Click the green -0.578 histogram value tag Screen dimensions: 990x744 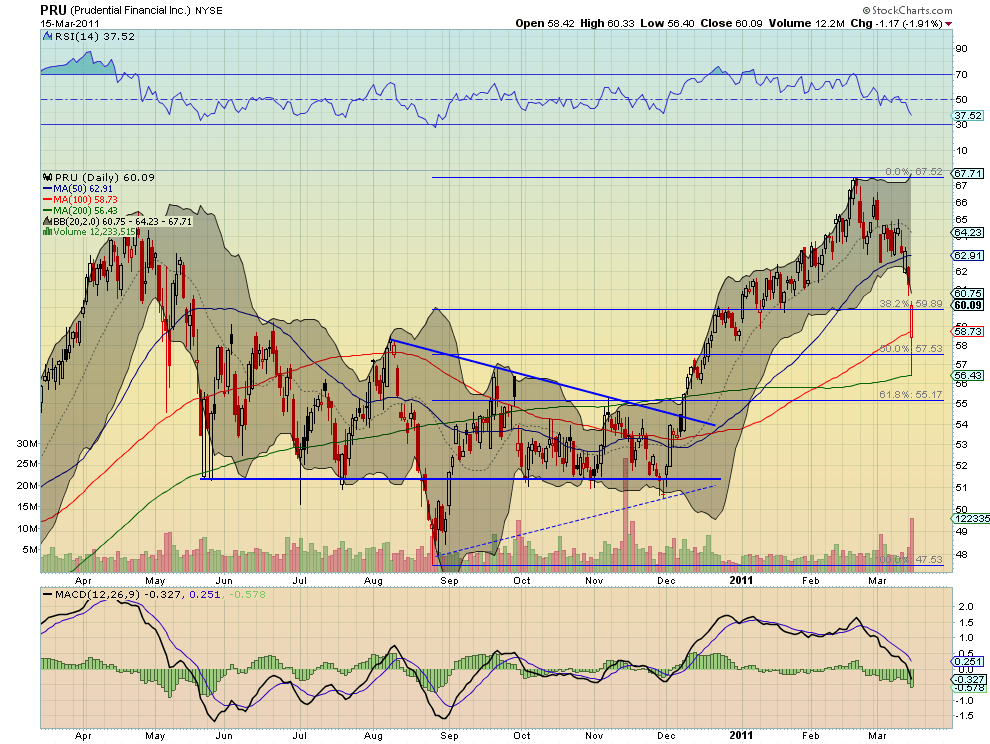(968, 688)
